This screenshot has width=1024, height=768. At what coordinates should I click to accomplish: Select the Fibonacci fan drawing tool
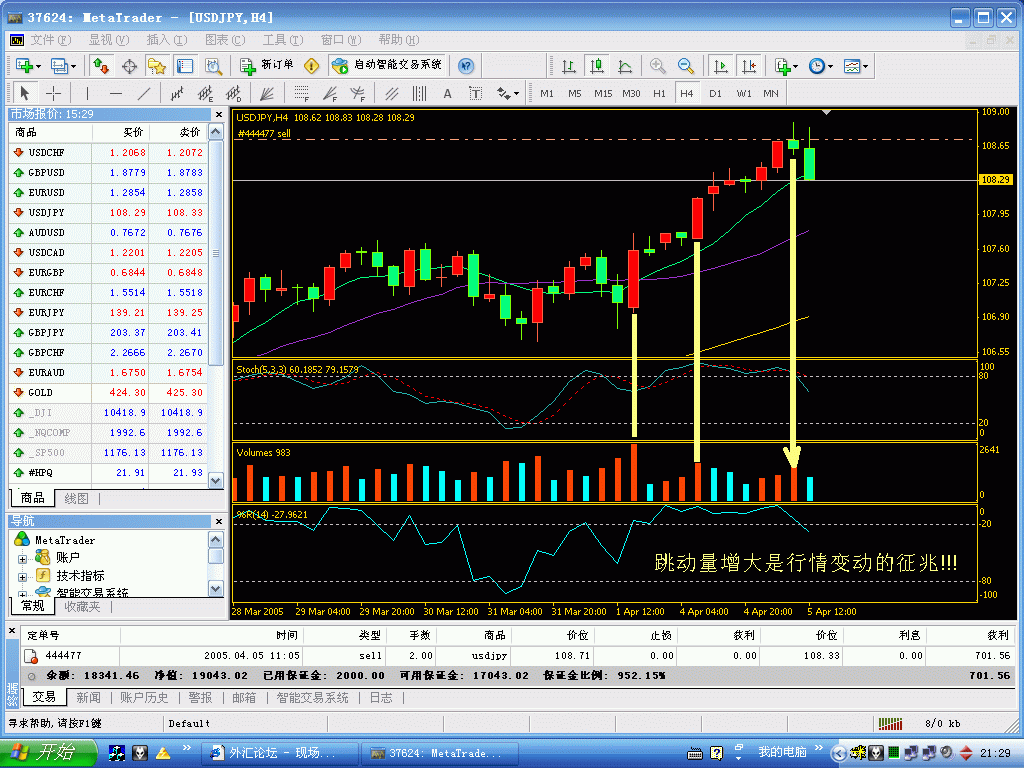pyautogui.click(x=329, y=93)
